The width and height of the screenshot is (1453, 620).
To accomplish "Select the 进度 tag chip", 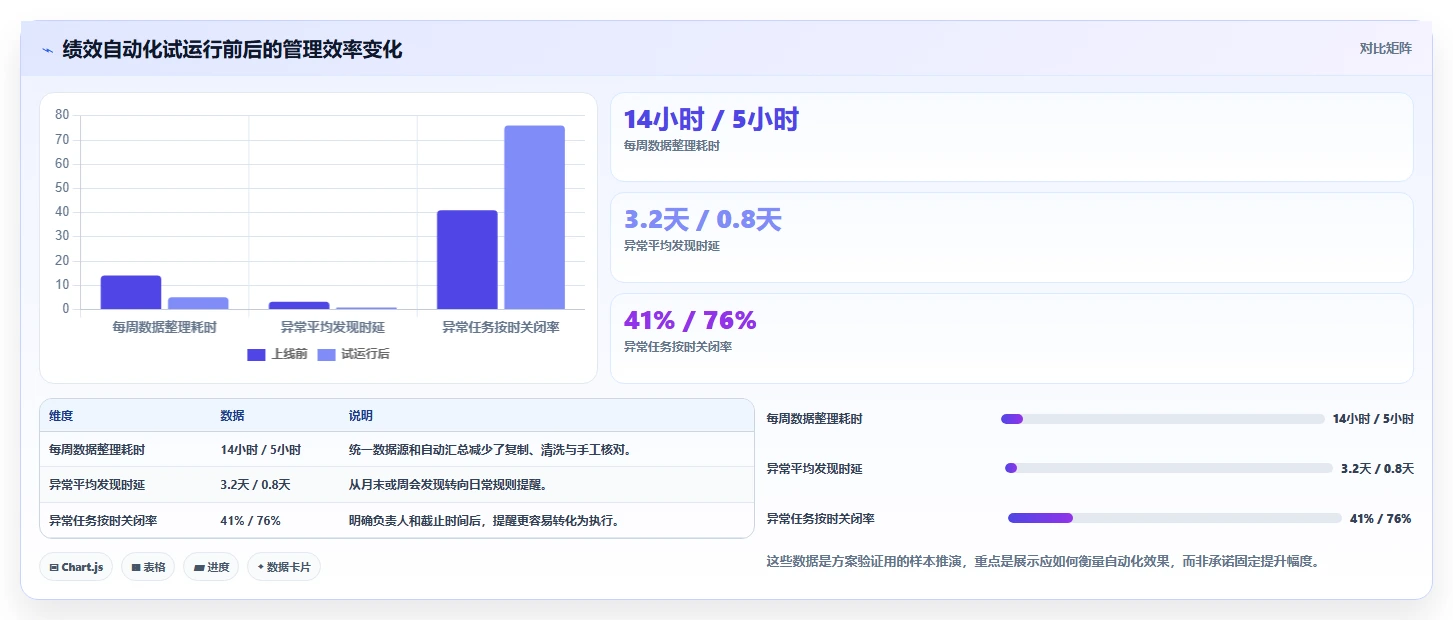I will tap(211, 567).
